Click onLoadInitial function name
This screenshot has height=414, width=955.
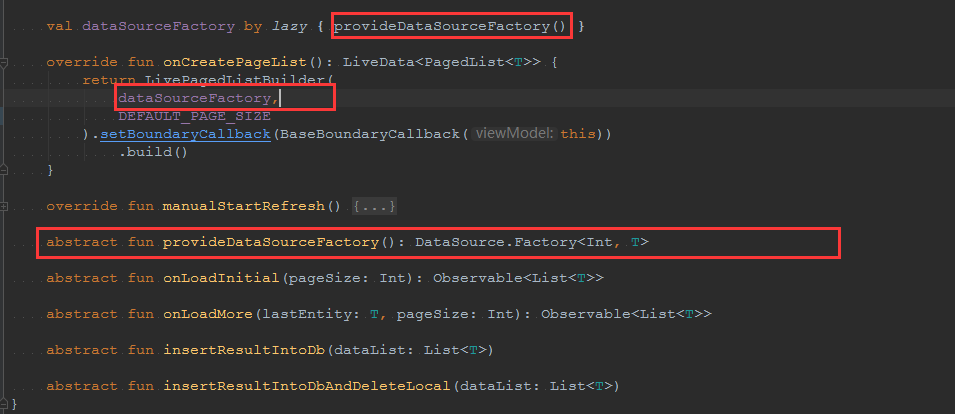pyautogui.click(x=220, y=278)
